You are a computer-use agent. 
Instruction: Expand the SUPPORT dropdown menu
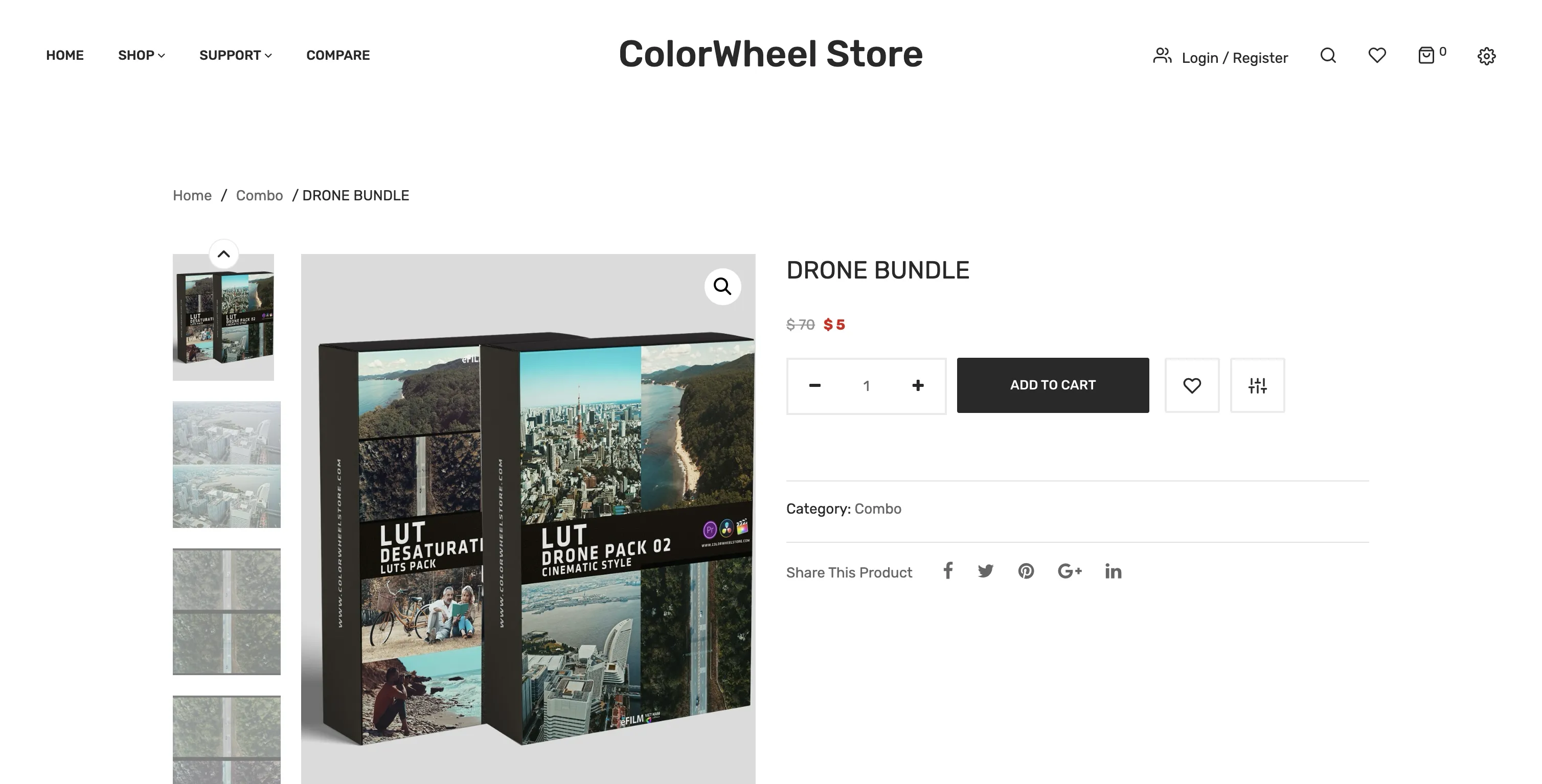(235, 55)
